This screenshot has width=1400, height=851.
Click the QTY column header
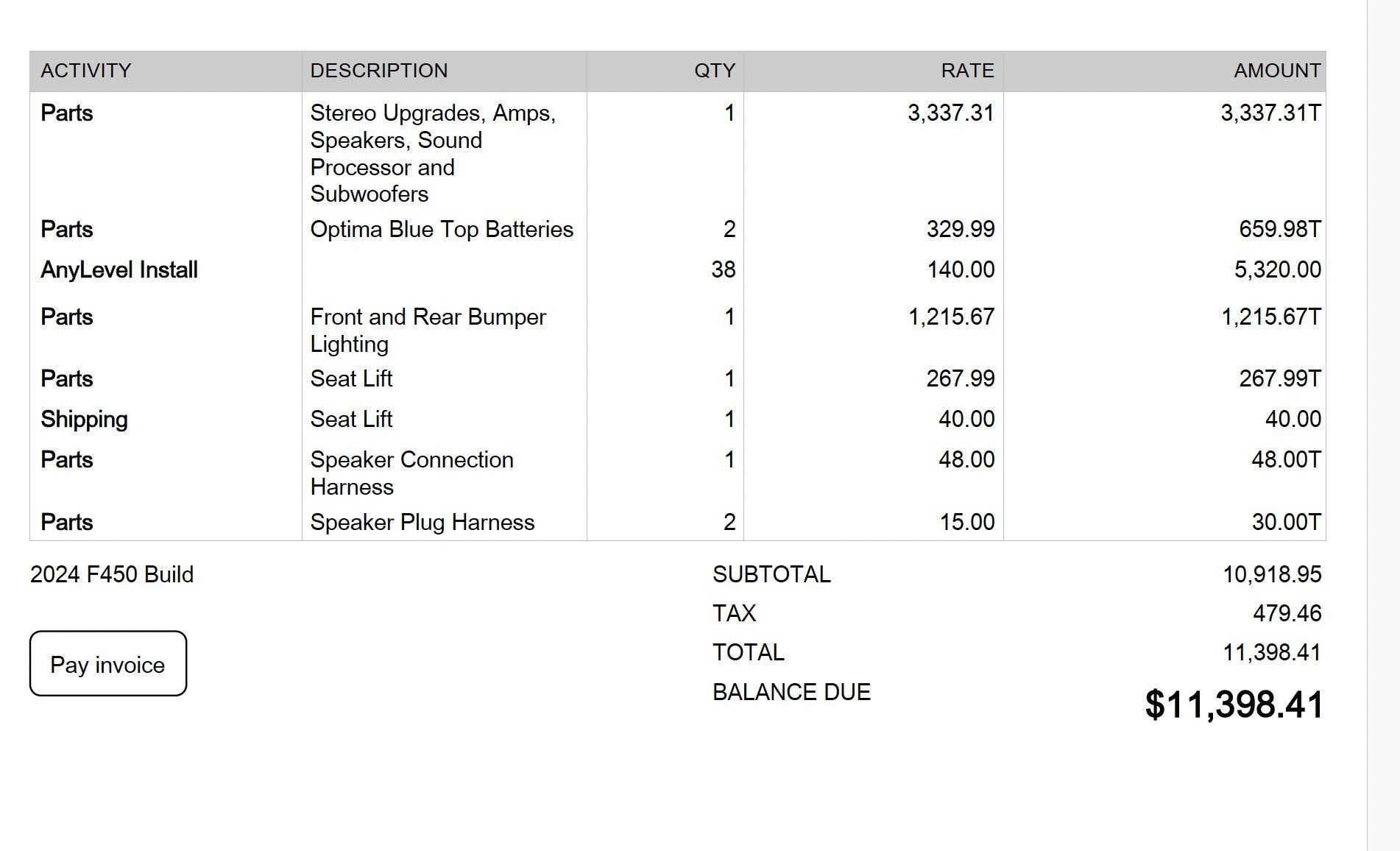(x=714, y=71)
